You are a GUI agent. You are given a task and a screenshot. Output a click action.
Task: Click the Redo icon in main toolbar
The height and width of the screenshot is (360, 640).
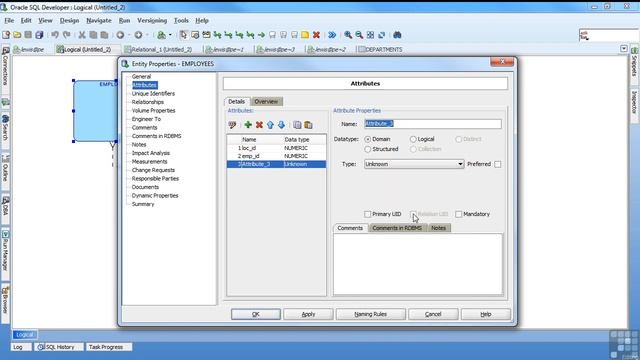pyautogui.click(x=67, y=35)
